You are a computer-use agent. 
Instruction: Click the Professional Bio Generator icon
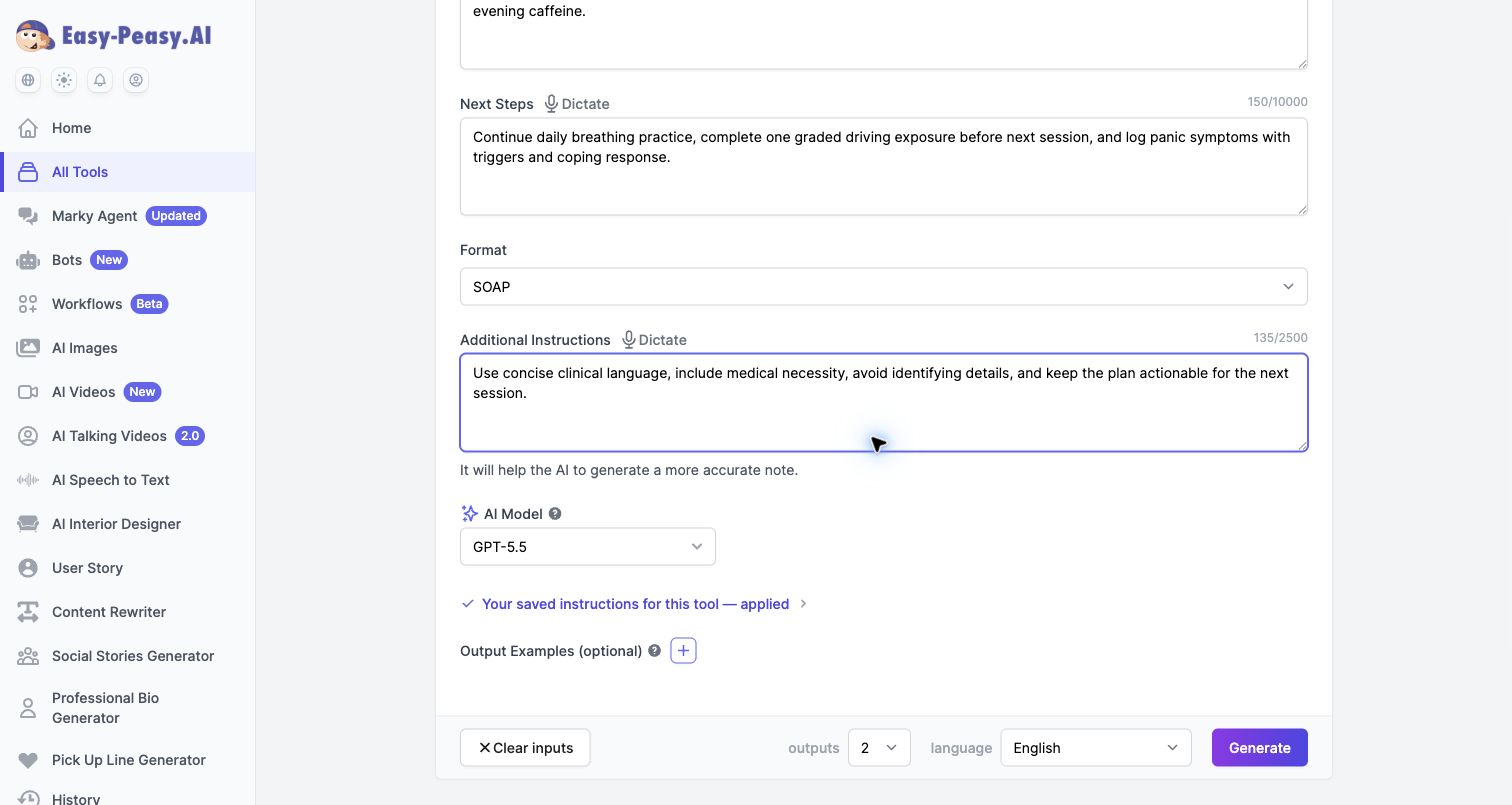[x=28, y=708]
